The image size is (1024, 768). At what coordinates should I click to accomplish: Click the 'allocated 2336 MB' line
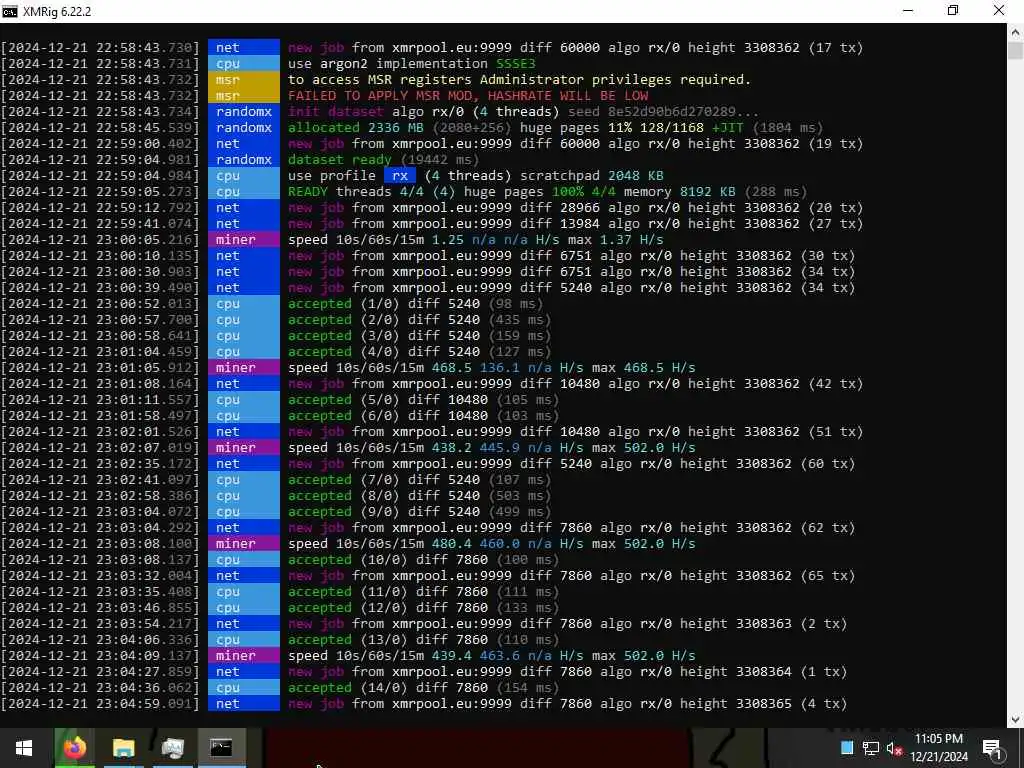click(555, 127)
